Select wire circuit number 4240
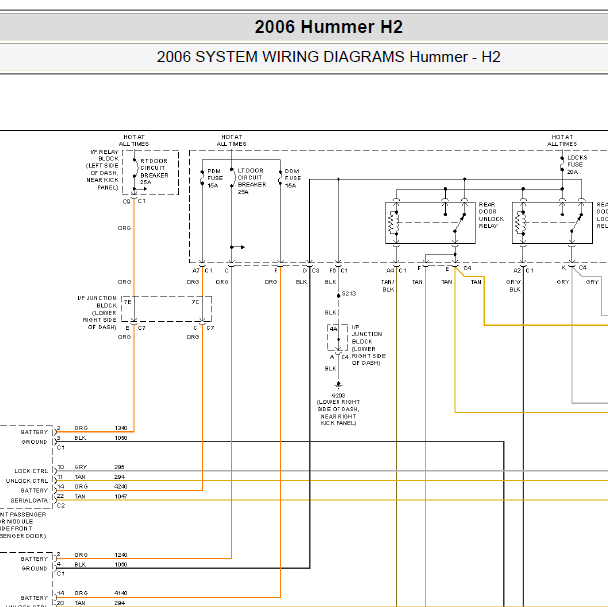Screen dimensions: 608x607 tap(120, 487)
